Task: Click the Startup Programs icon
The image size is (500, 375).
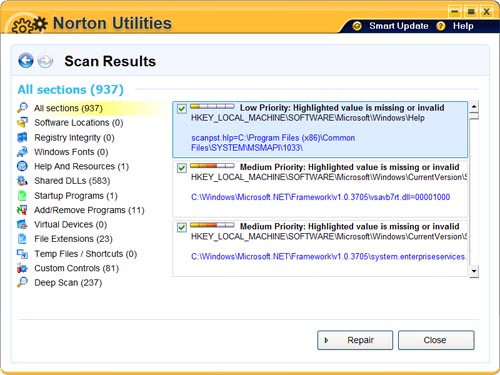Action: click(22, 195)
